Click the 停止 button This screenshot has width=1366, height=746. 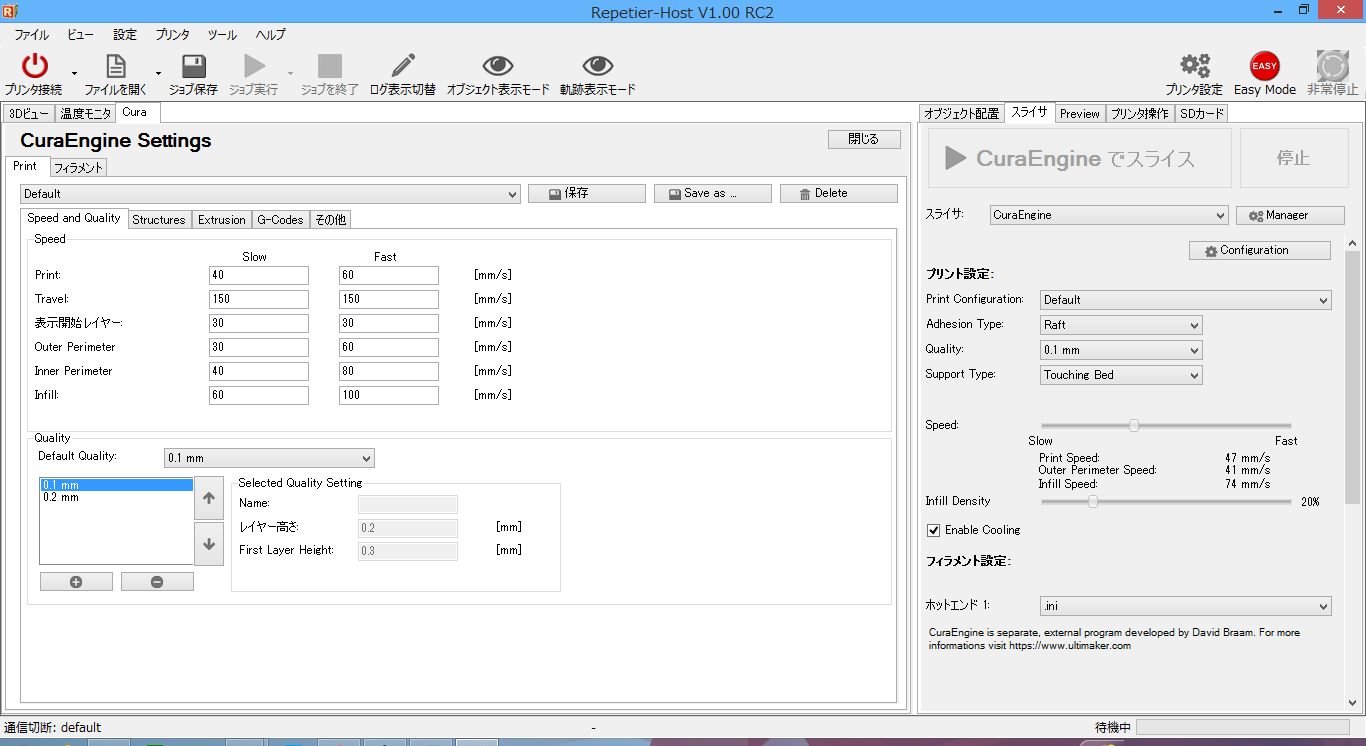click(1294, 159)
